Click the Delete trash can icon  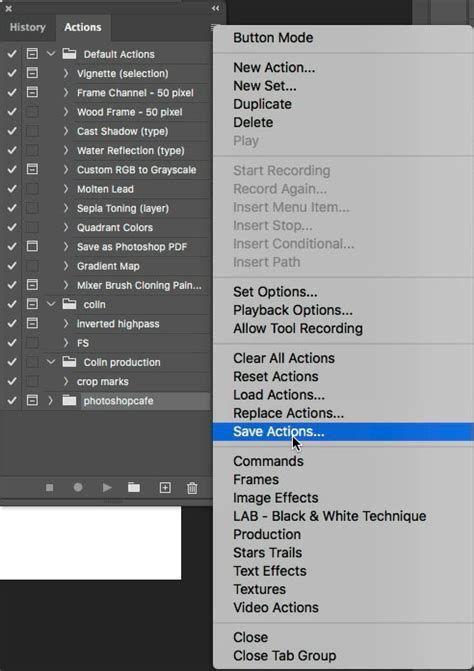click(193, 488)
